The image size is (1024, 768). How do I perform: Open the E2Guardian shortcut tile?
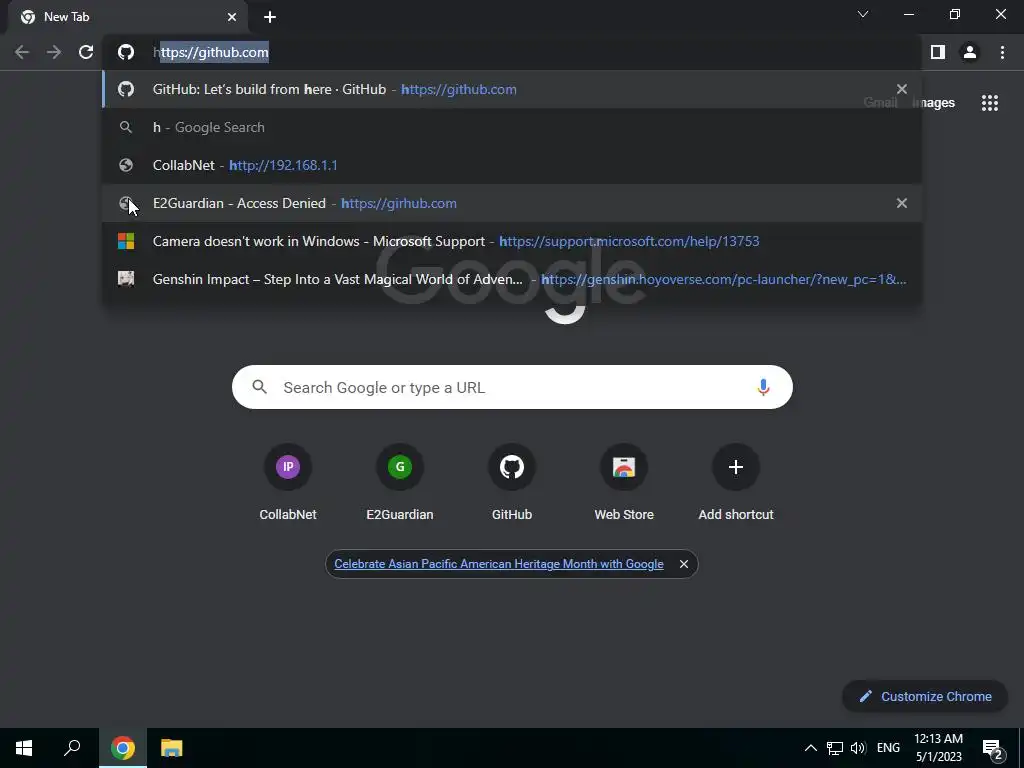(400, 482)
